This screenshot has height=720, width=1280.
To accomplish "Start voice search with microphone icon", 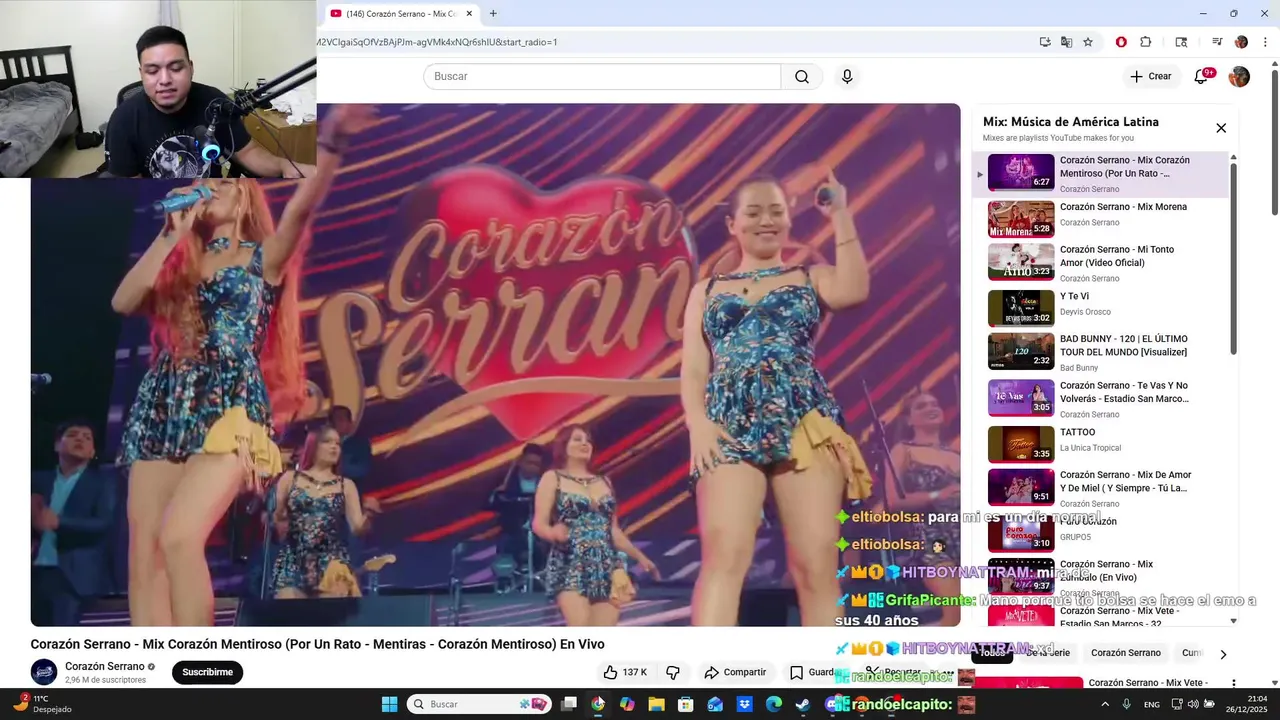I will [x=847, y=77].
